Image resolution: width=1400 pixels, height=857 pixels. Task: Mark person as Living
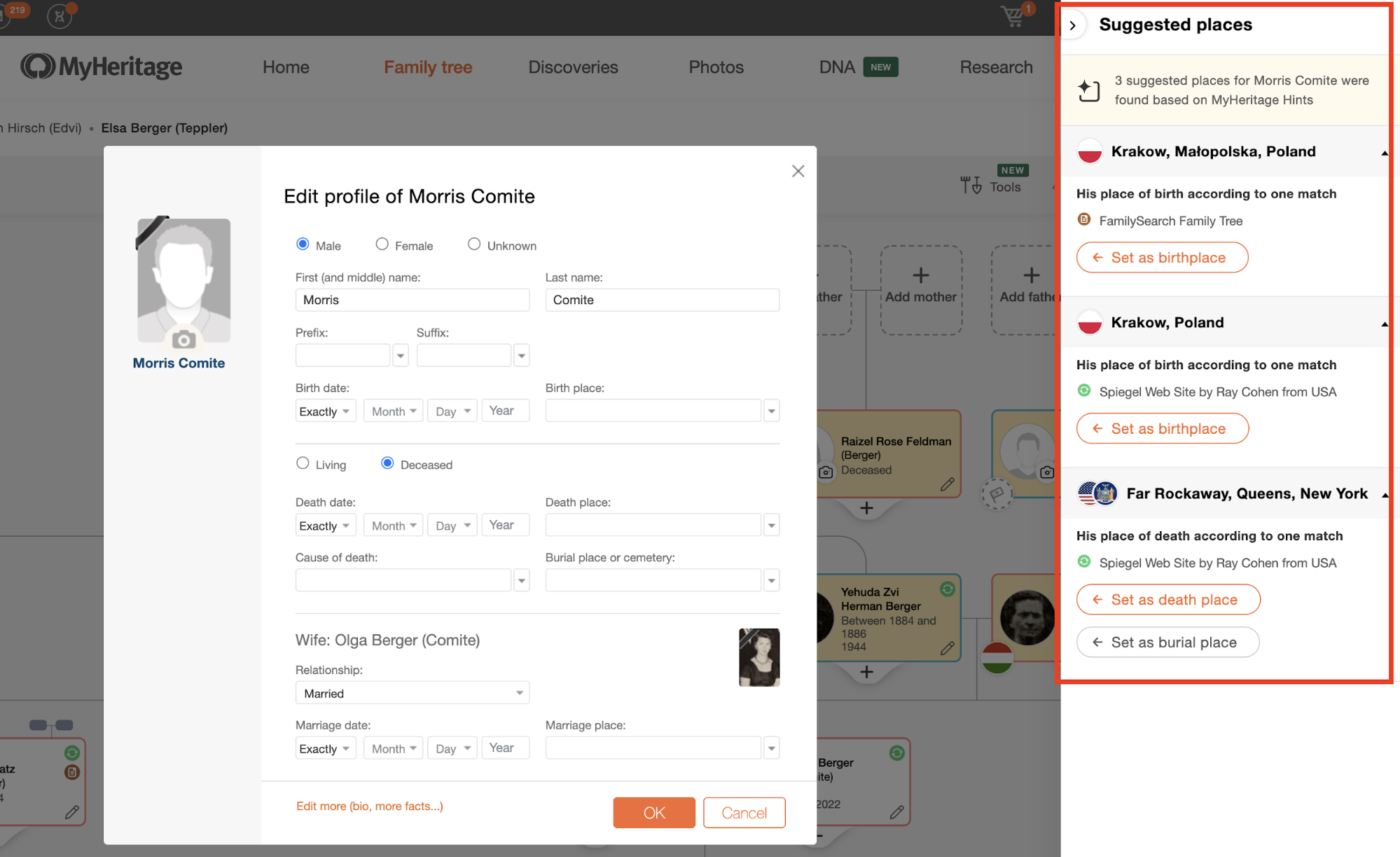tap(303, 463)
